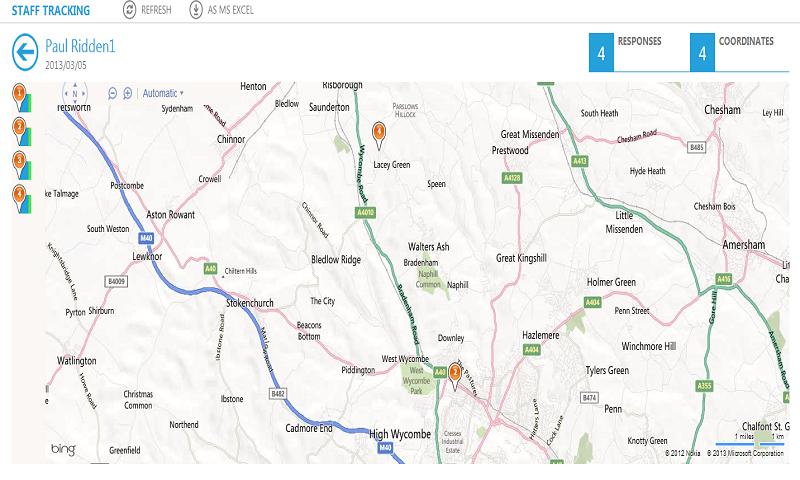Viewport: 800px width, 480px height.
Task: Zoom out the map
Action: coord(111,93)
